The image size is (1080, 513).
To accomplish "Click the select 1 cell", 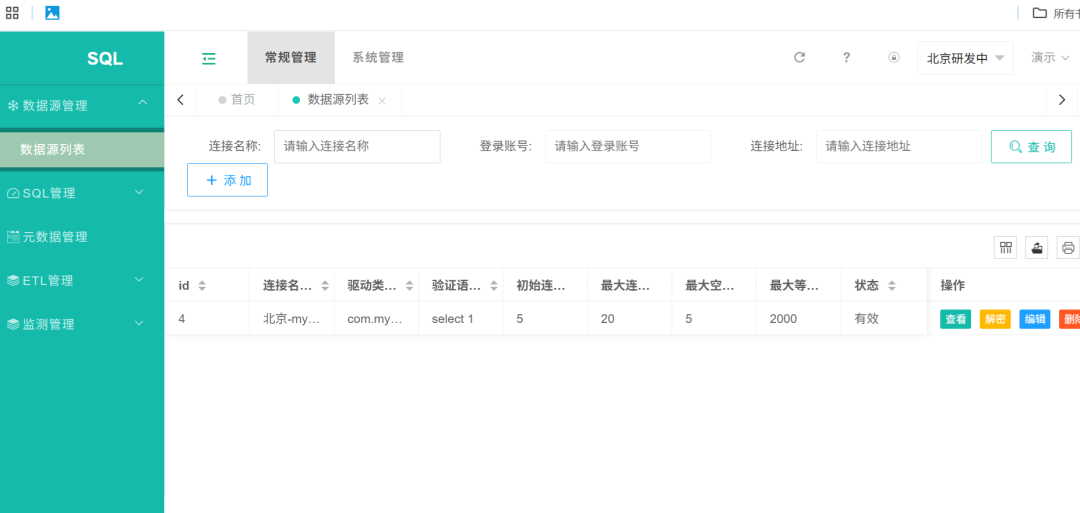I will tap(461, 319).
